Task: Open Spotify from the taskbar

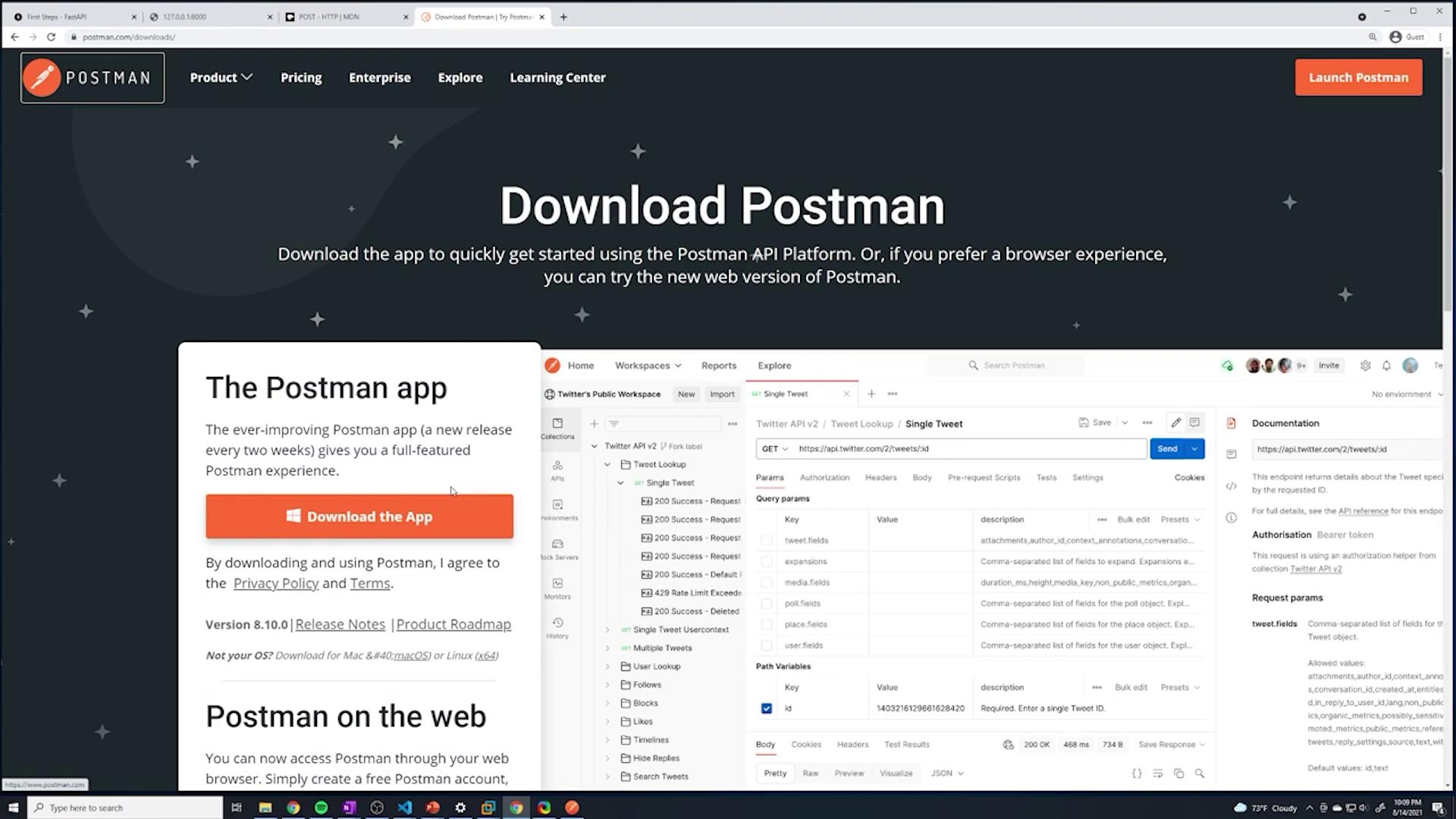Action: point(321,808)
